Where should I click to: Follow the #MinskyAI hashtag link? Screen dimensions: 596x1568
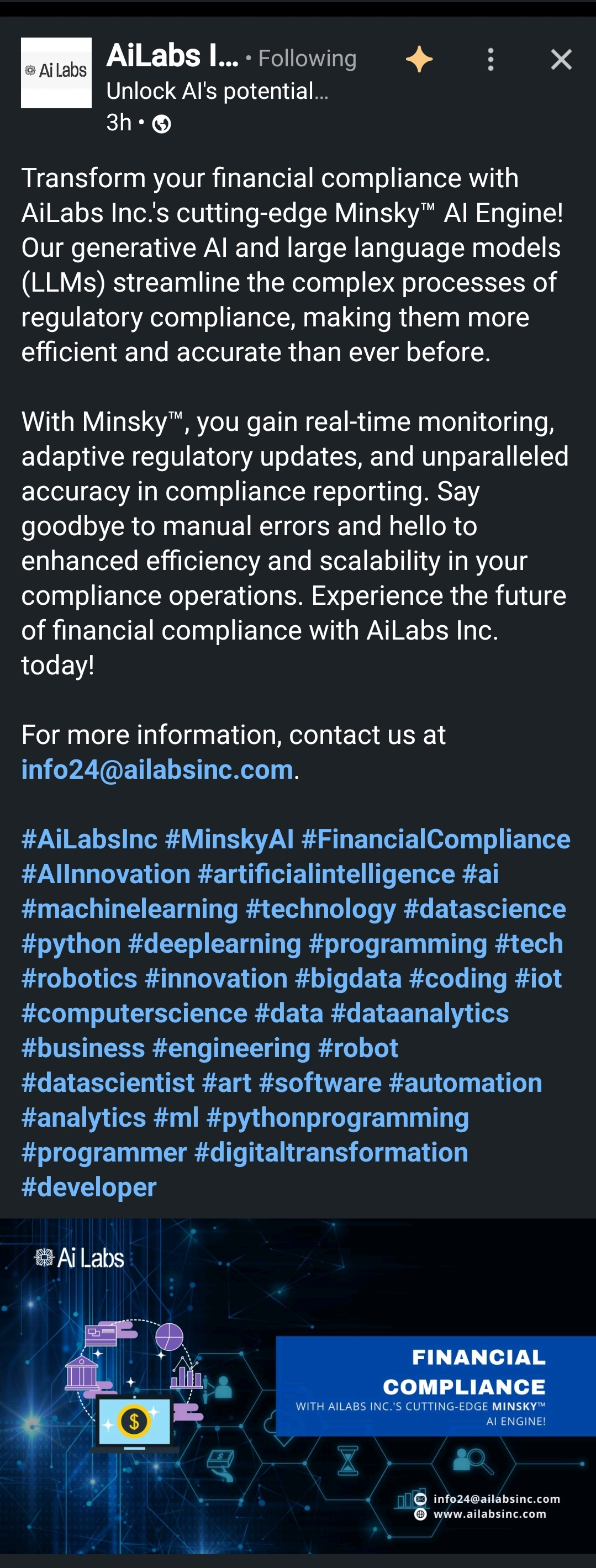230,840
